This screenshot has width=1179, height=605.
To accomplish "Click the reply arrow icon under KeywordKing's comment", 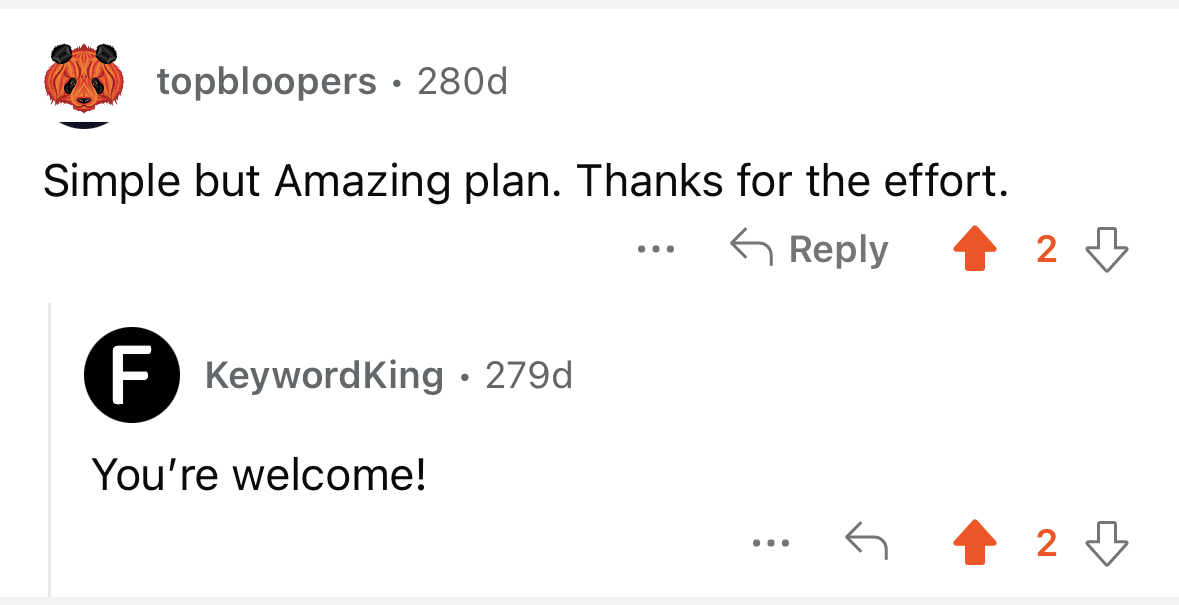I will pyautogui.click(x=867, y=542).
